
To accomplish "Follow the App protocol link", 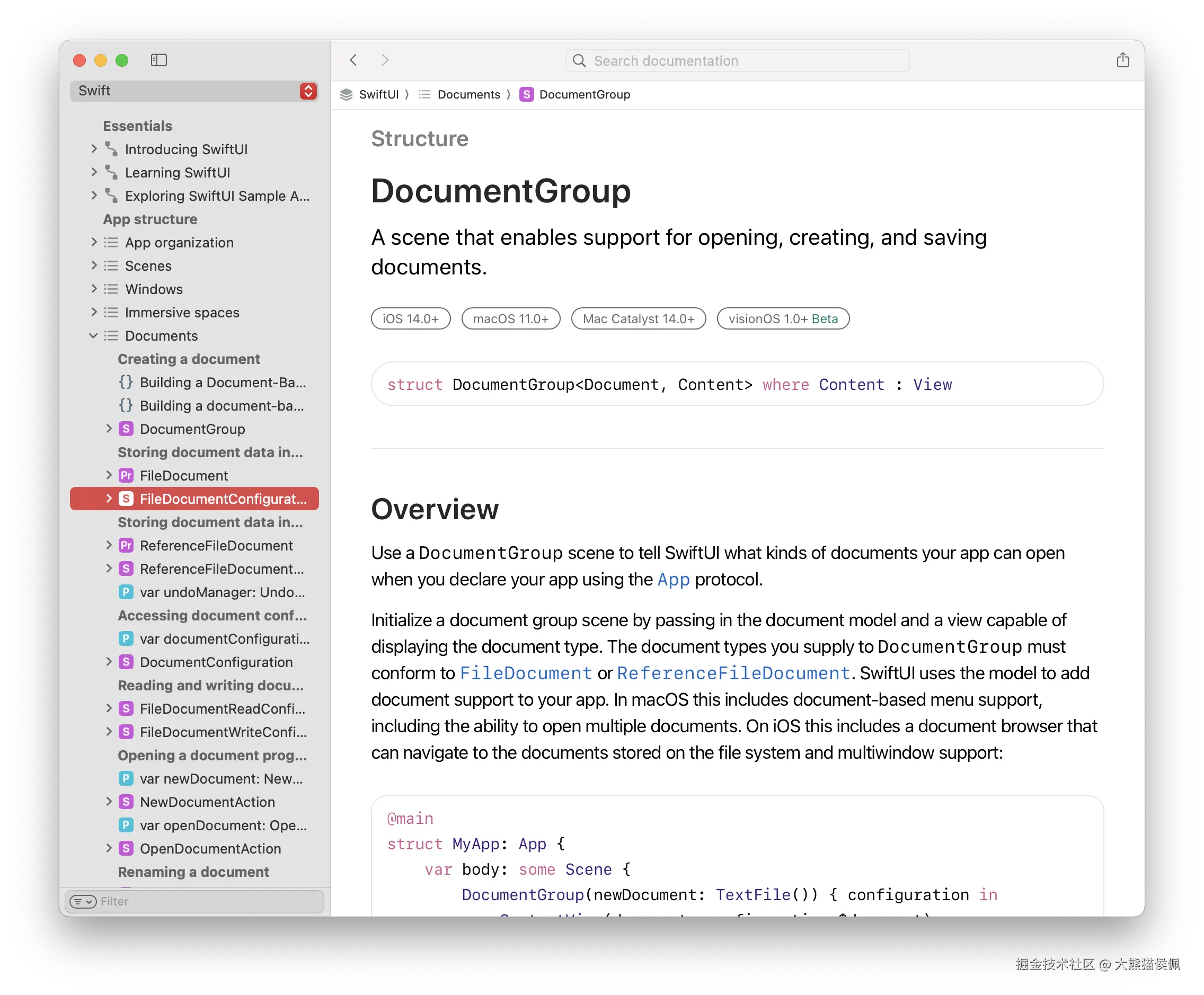I will (x=673, y=580).
